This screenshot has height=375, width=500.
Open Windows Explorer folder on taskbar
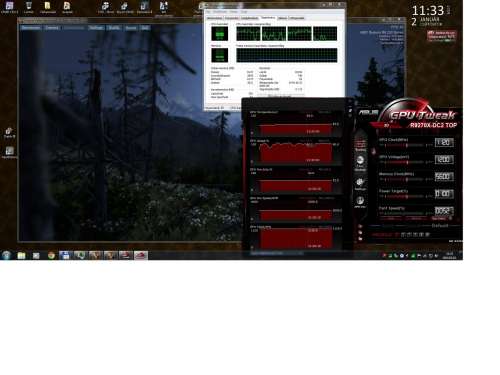tap(21, 255)
